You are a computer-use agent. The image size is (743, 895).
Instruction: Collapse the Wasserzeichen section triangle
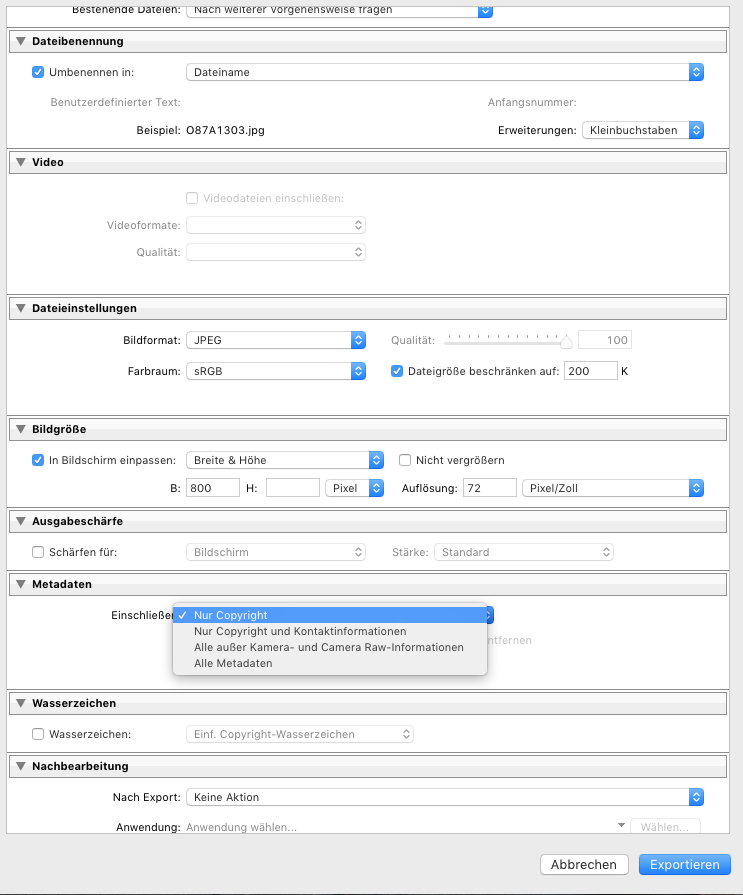(21, 703)
